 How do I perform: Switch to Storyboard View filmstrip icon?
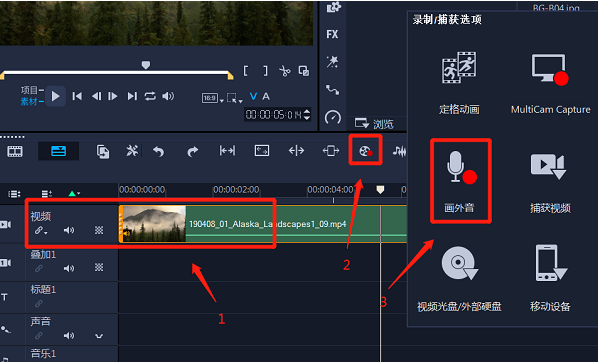(15, 151)
